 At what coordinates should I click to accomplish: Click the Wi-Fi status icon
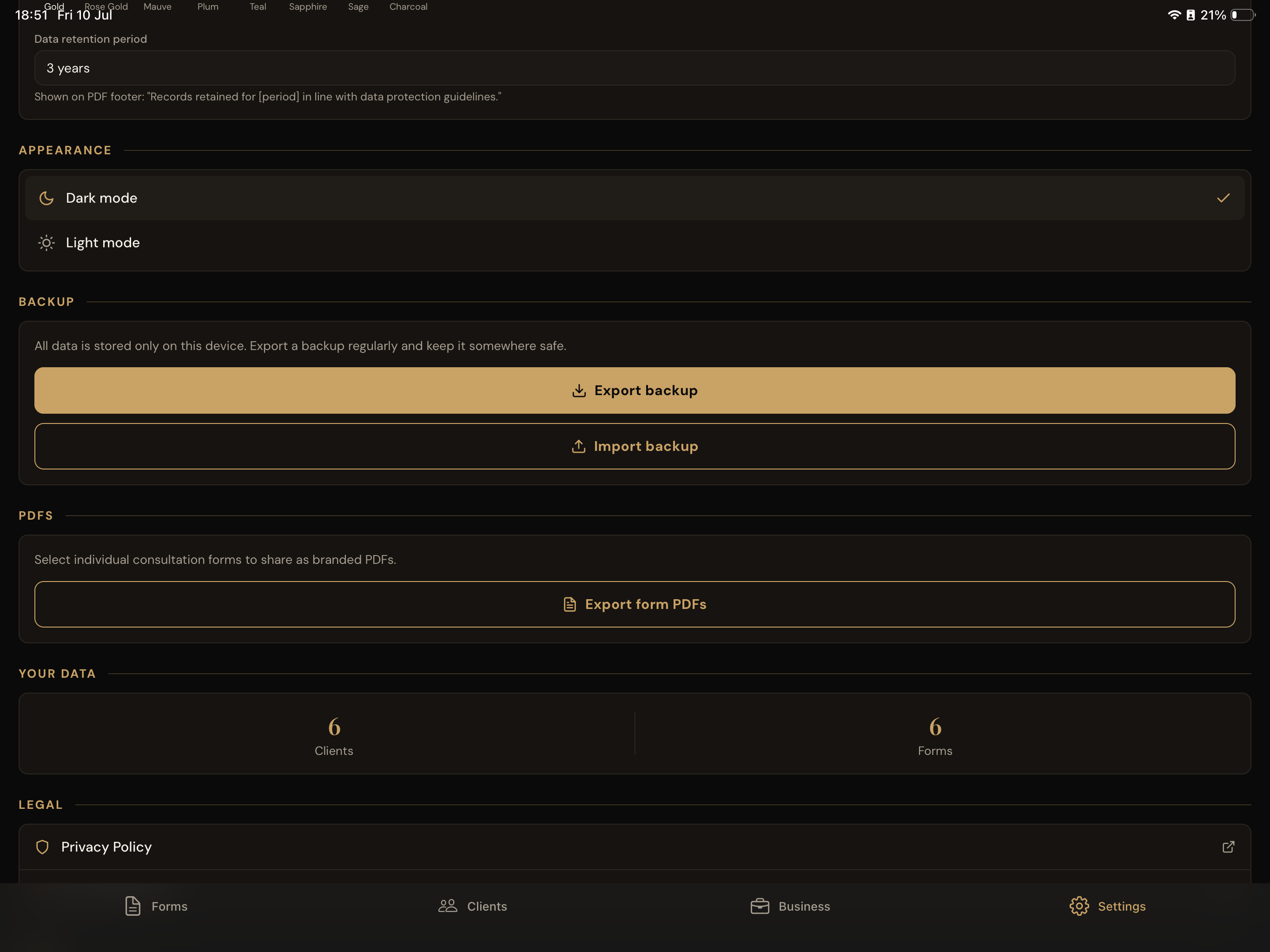tap(1174, 15)
